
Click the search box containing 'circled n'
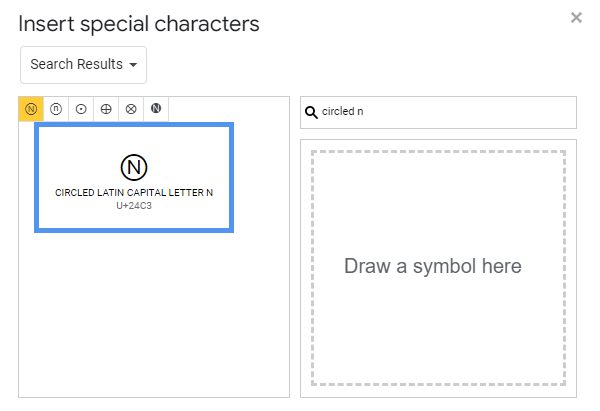(438, 112)
